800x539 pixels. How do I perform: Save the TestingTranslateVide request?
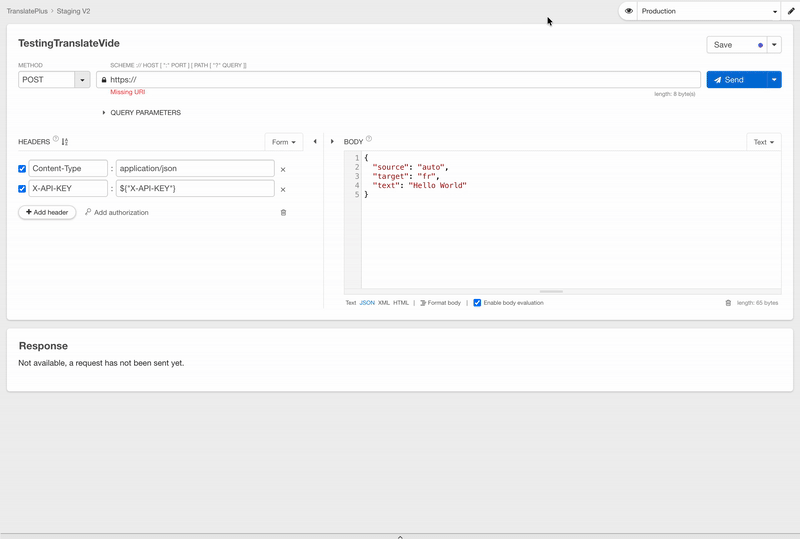(x=737, y=45)
